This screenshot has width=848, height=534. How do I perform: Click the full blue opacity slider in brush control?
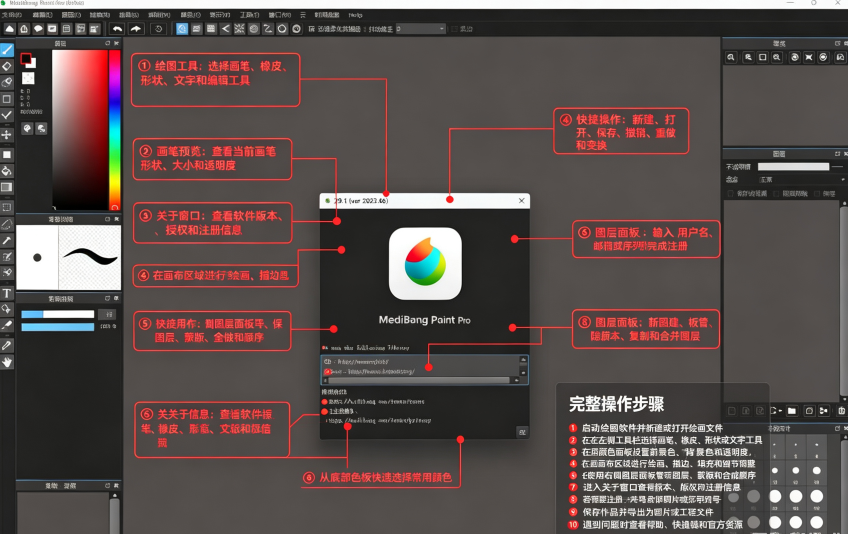58,327
